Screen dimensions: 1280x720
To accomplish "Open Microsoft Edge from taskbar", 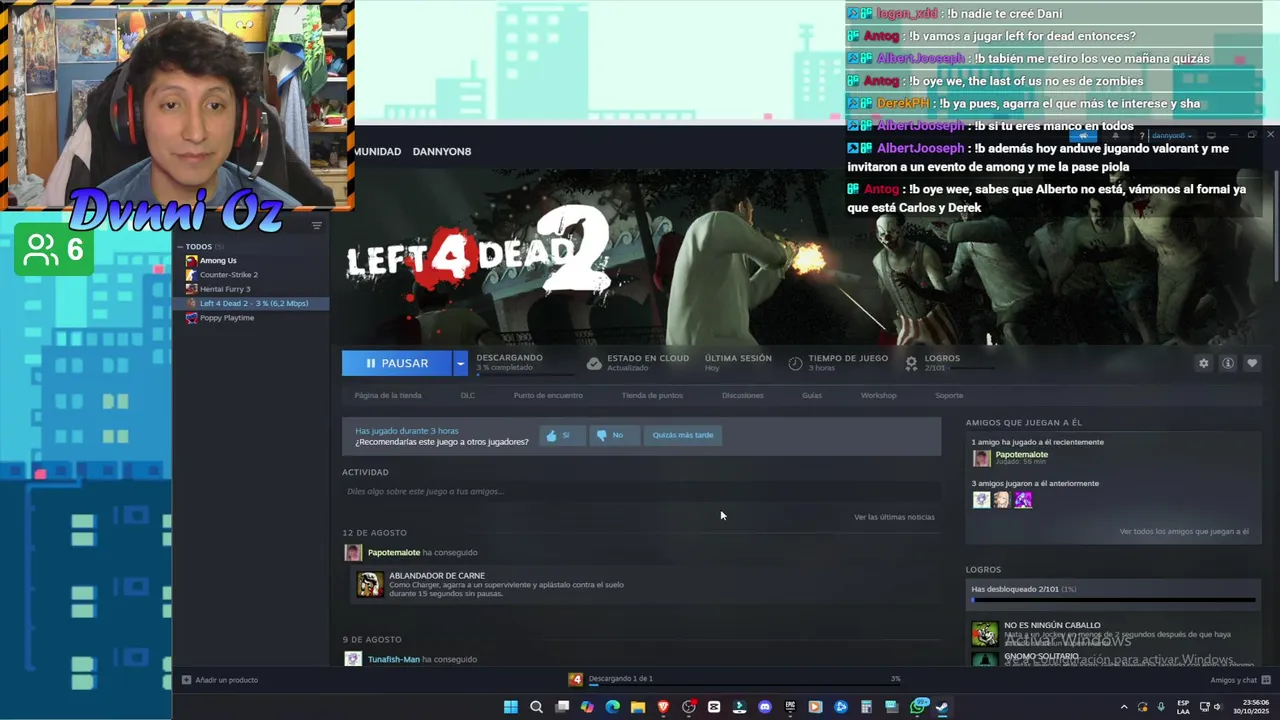I will point(613,707).
